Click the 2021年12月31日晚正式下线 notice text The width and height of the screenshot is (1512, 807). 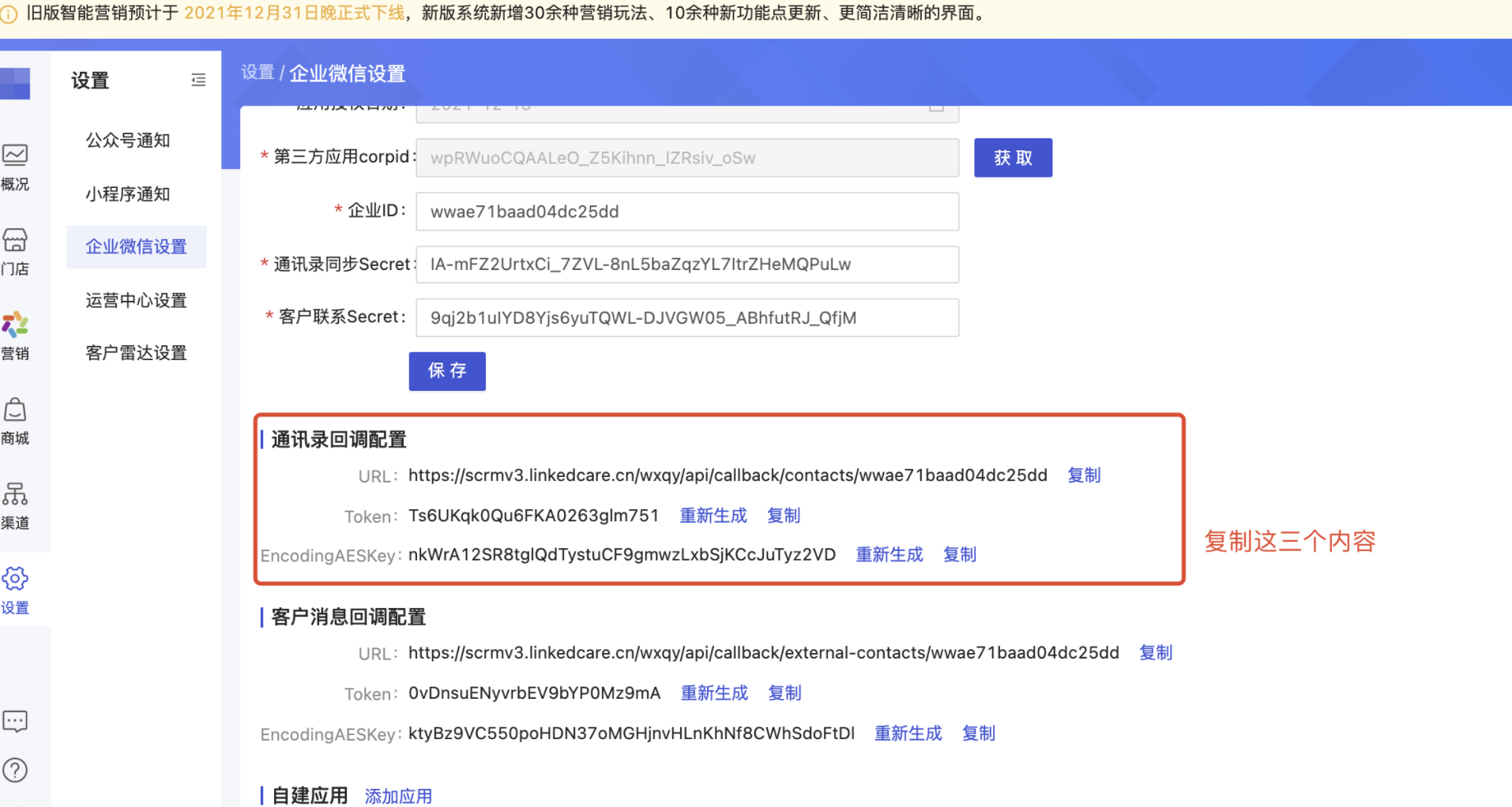(x=295, y=13)
